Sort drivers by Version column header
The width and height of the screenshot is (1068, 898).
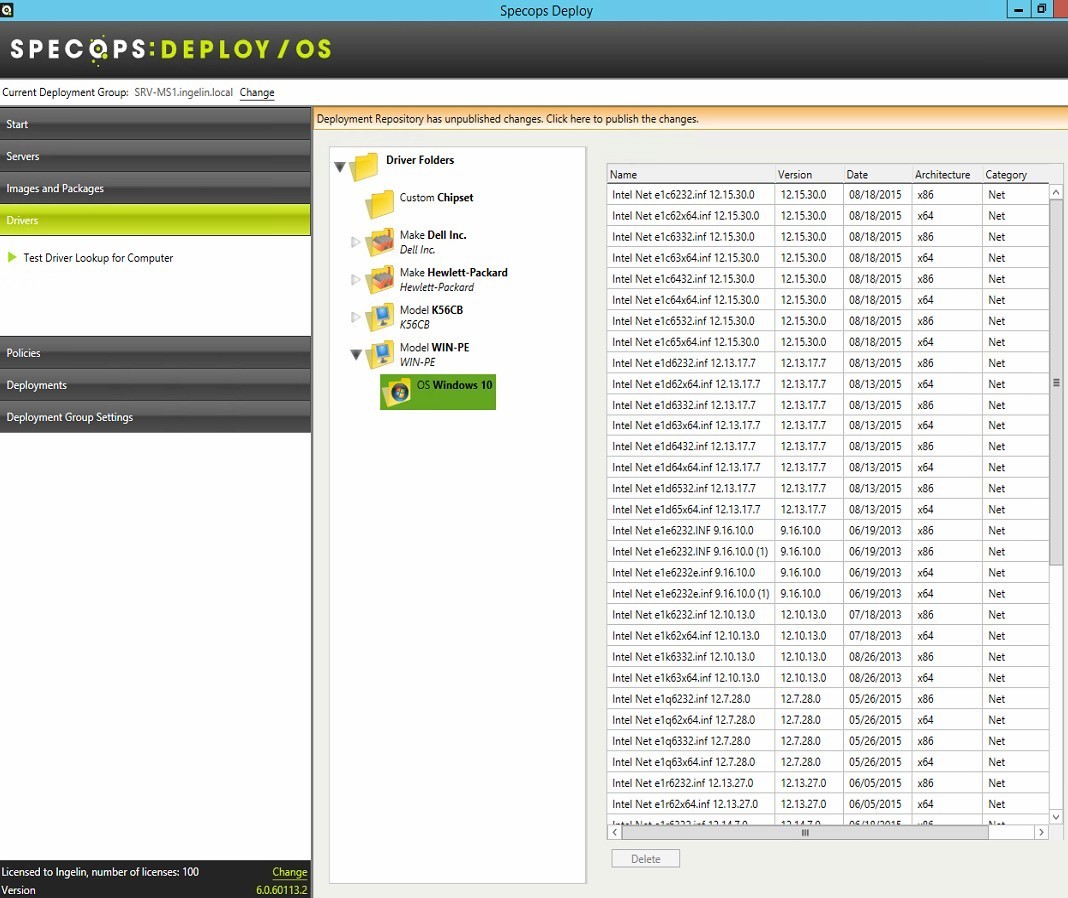pos(809,174)
